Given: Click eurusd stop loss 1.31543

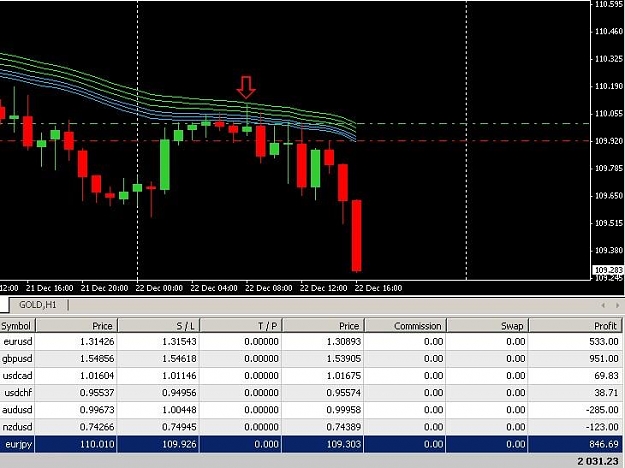Looking at the screenshot, I should pos(179,342).
